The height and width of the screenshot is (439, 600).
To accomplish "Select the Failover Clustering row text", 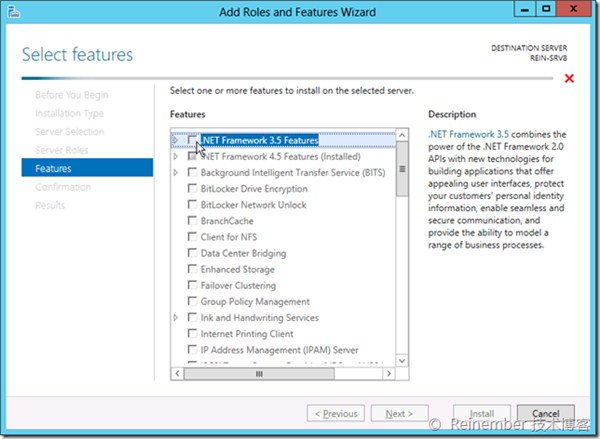I will pyautogui.click(x=238, y=286).
